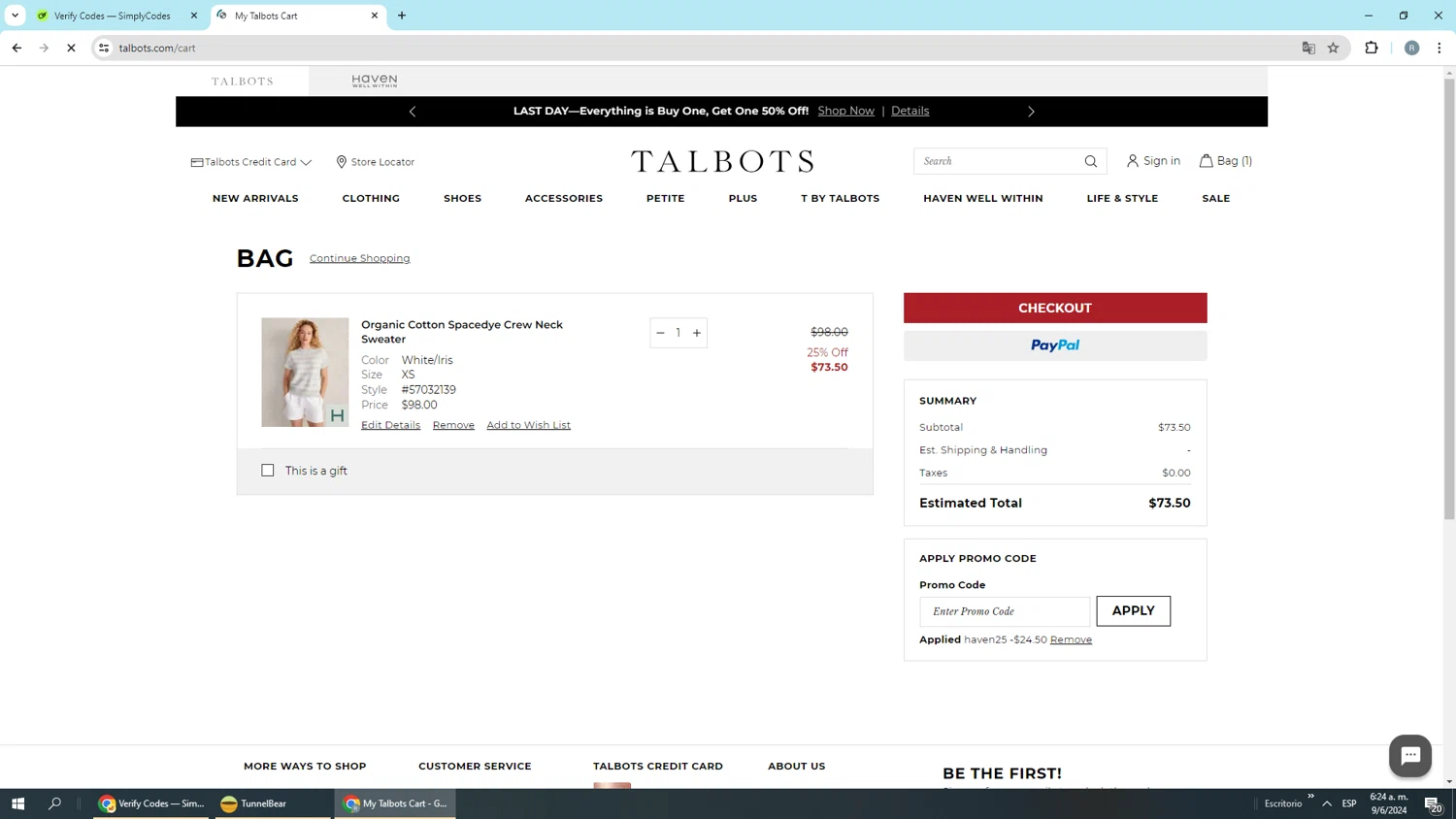The width and height of the screenshot is (1456, 819).
Task: Open the tab search dropdown arrow
Action: pos(15,16)
